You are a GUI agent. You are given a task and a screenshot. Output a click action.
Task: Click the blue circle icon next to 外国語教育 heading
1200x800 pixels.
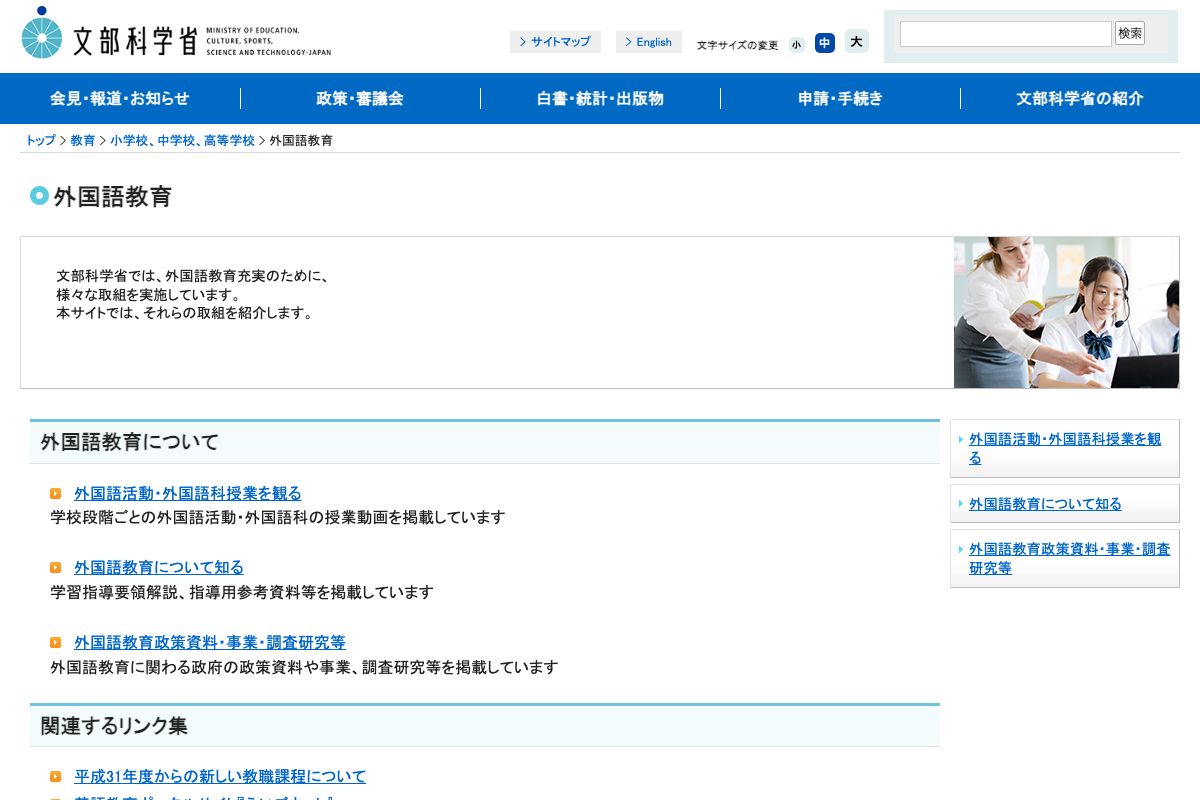[39, 196]
